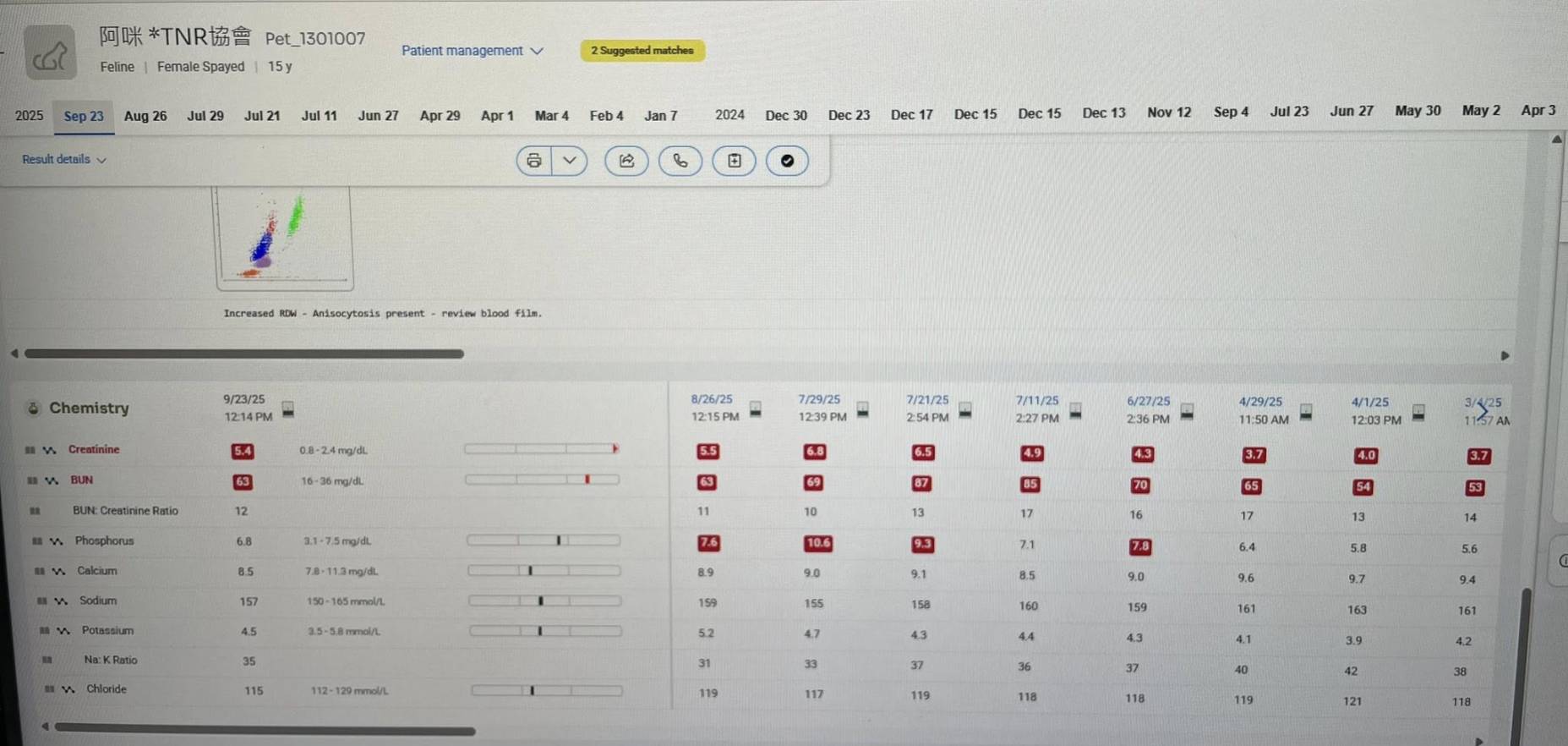Click the Chemistry flask icon
The image size is (1568, 746).
click(x=33, y=409)
